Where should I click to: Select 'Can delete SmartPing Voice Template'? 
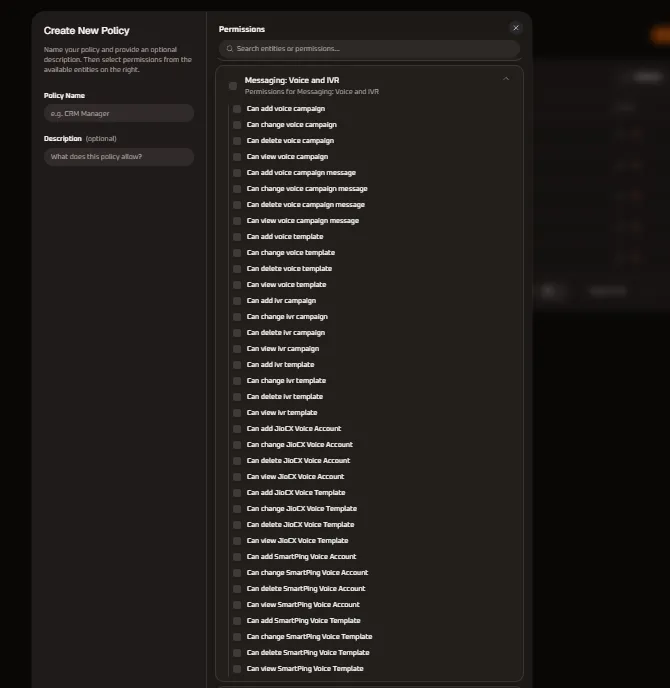(237, 653)
